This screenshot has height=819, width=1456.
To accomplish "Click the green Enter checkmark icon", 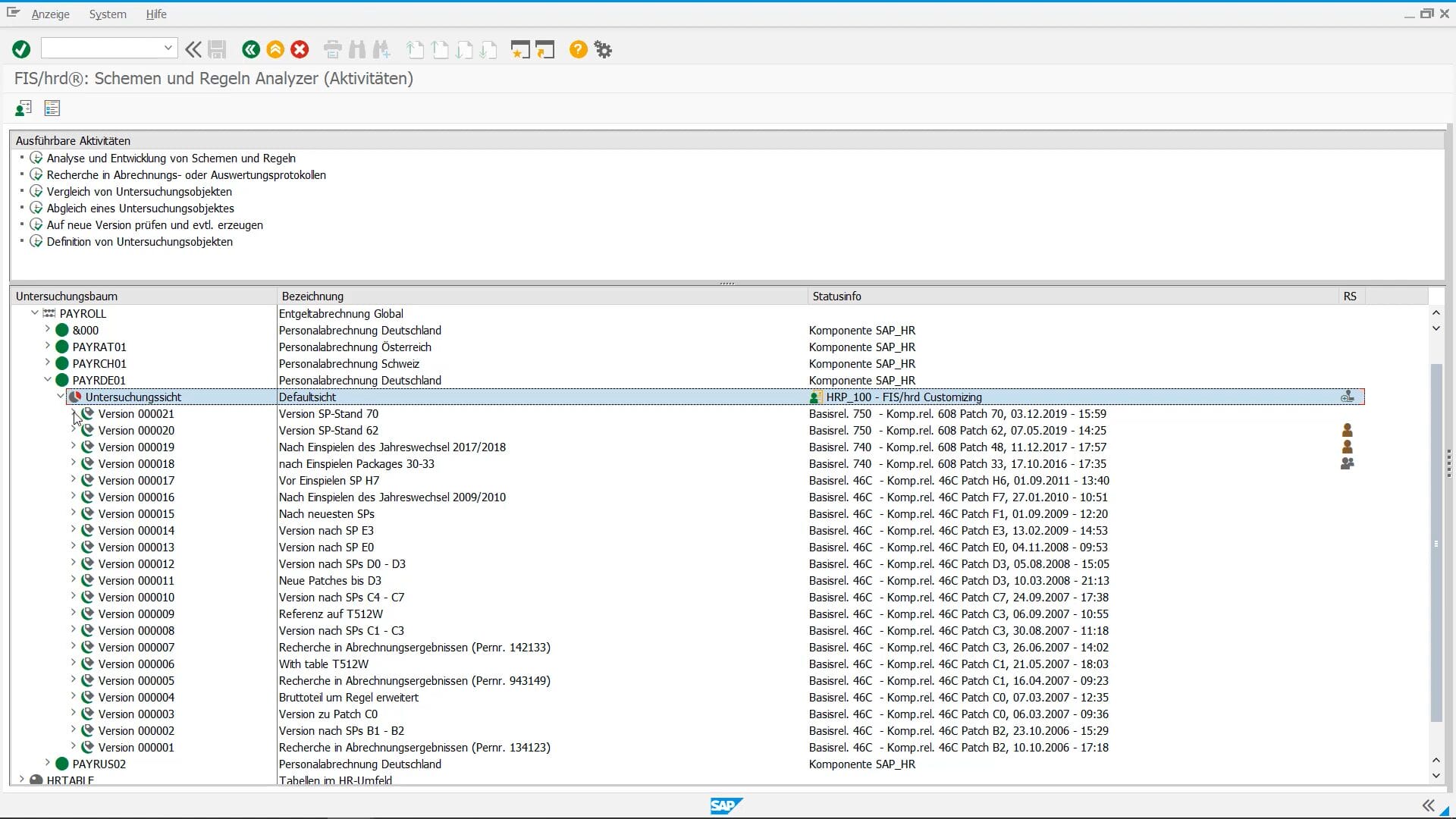I will 21,49.
